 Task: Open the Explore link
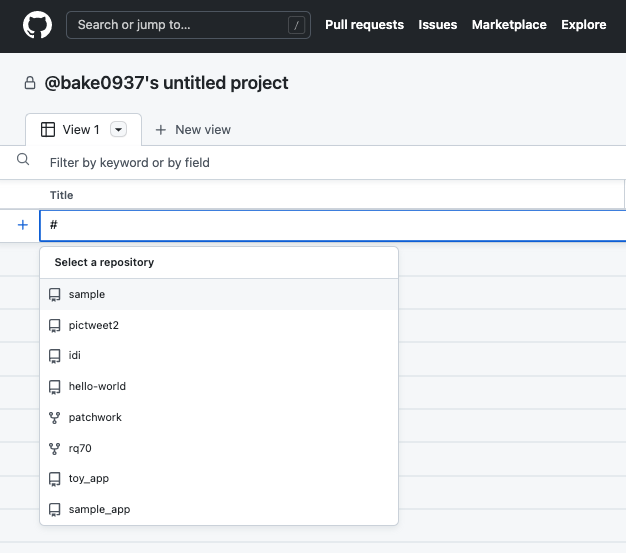[583, 25]
